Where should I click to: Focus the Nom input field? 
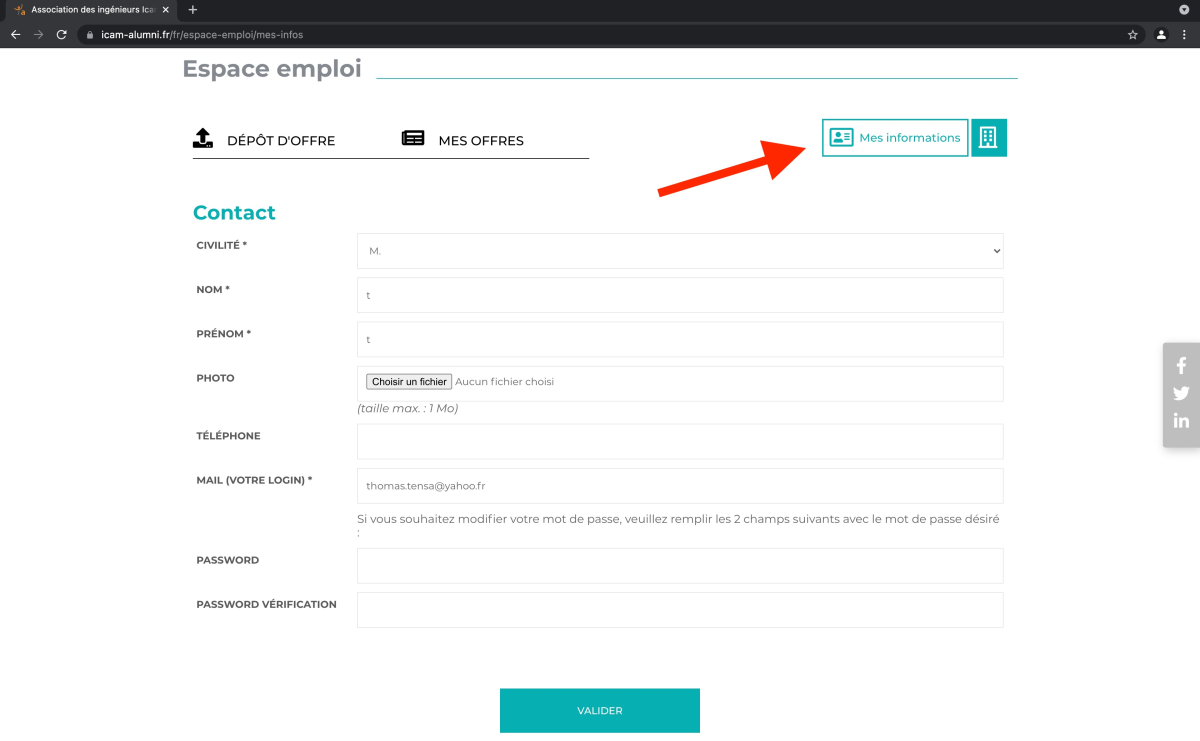pos(680,295)
